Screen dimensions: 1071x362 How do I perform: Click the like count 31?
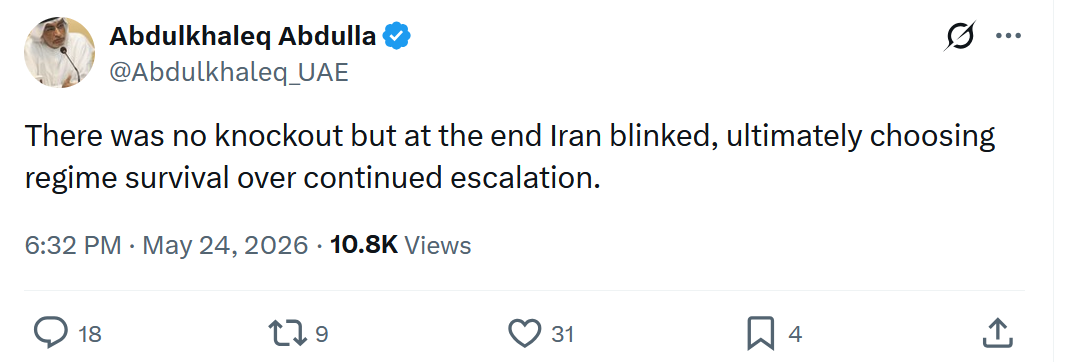(x=562, y=334)
